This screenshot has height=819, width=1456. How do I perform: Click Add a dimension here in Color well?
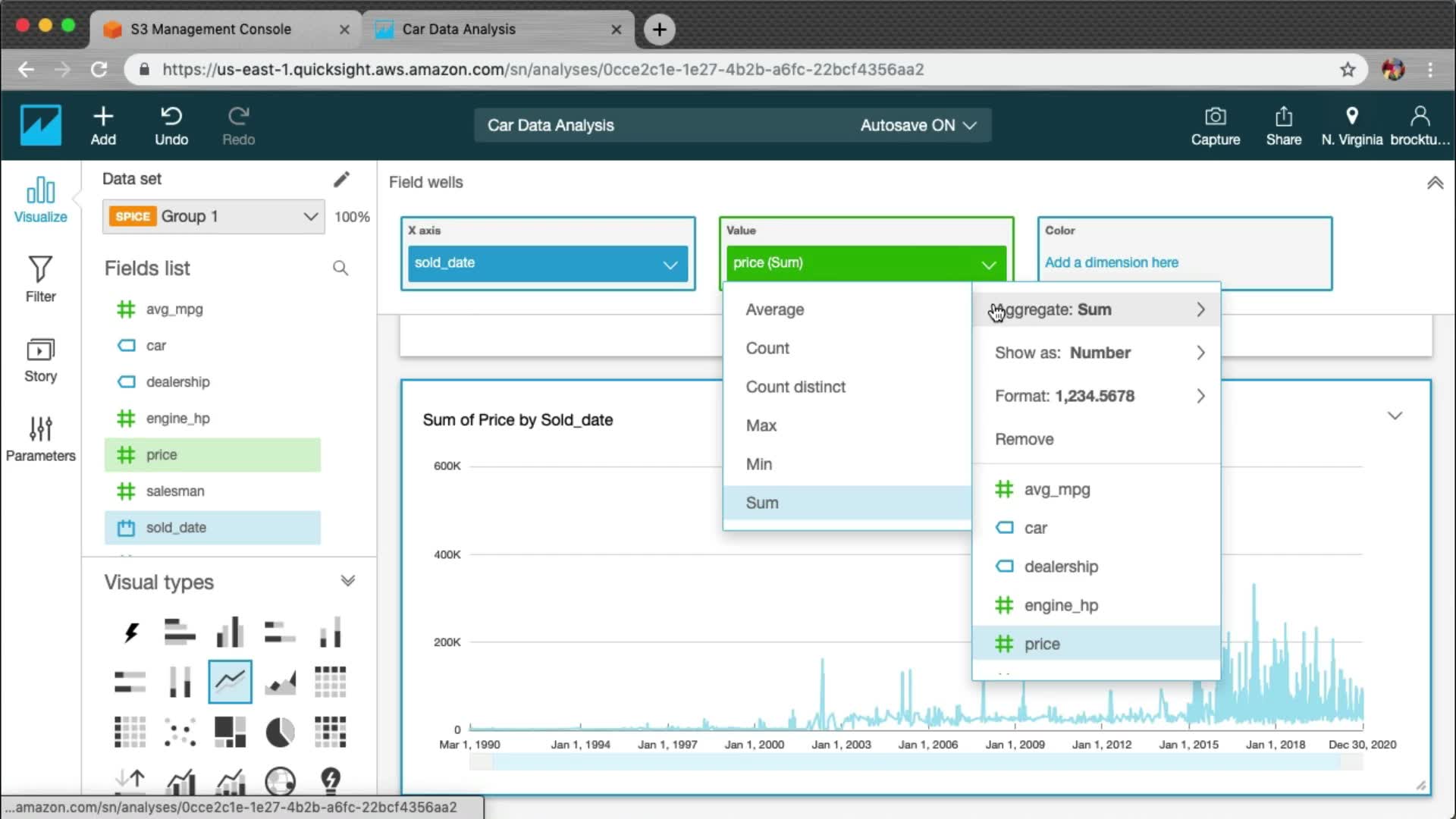(1111, 262)
